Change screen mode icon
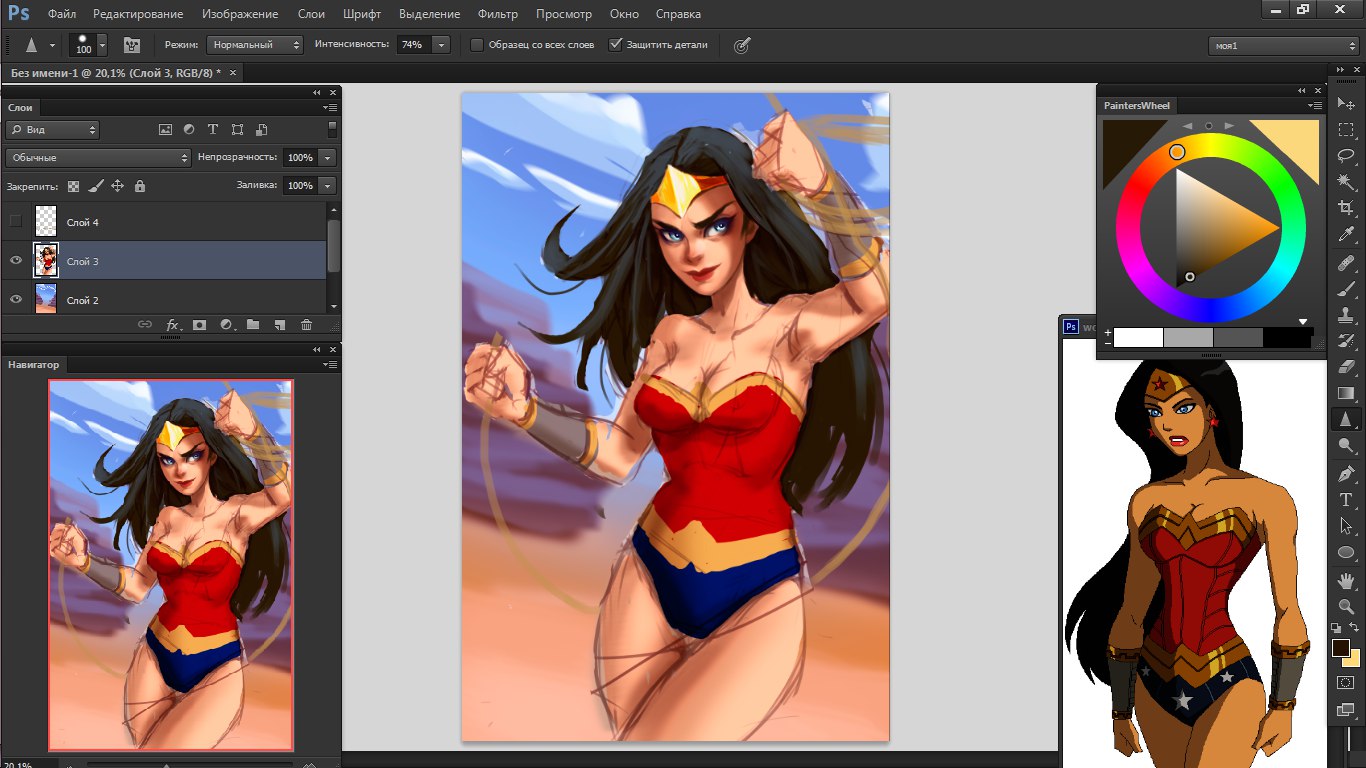 (x=1346, y=710)
